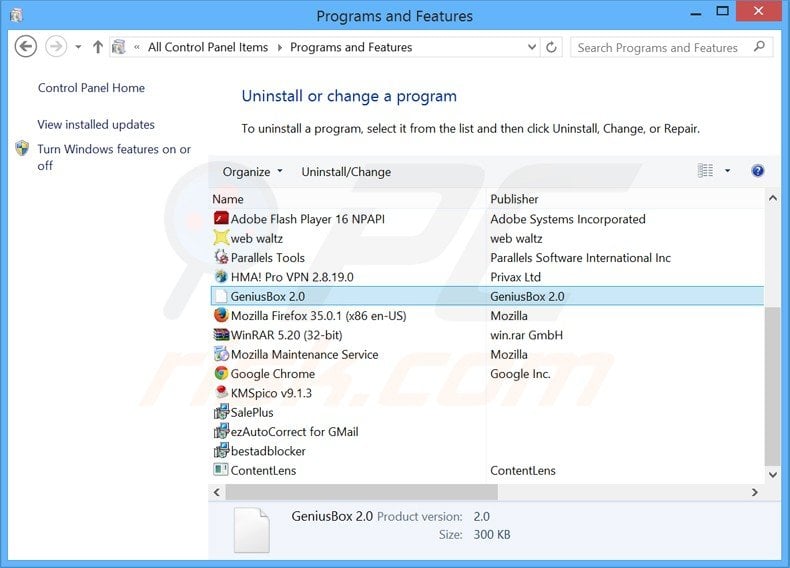Open Turn Windows features on or off

point(114,157)
